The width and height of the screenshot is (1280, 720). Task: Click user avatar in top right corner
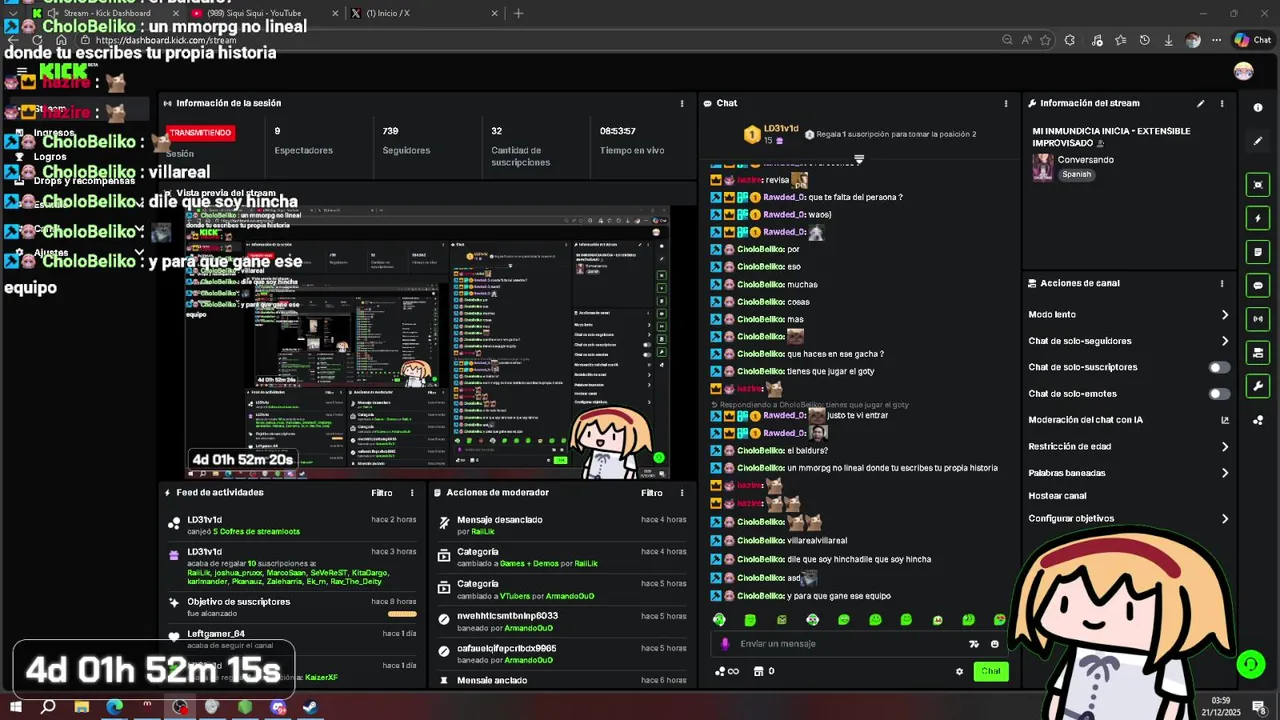coord(1243,71)
